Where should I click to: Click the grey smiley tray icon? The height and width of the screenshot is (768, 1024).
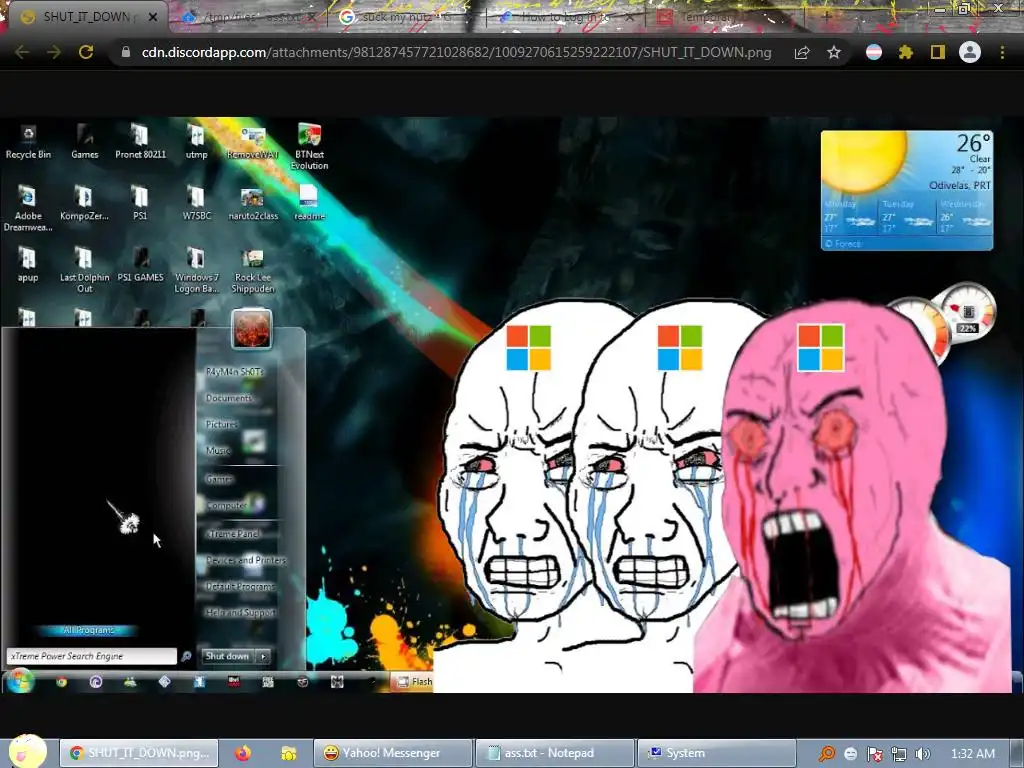click(851, 754)
